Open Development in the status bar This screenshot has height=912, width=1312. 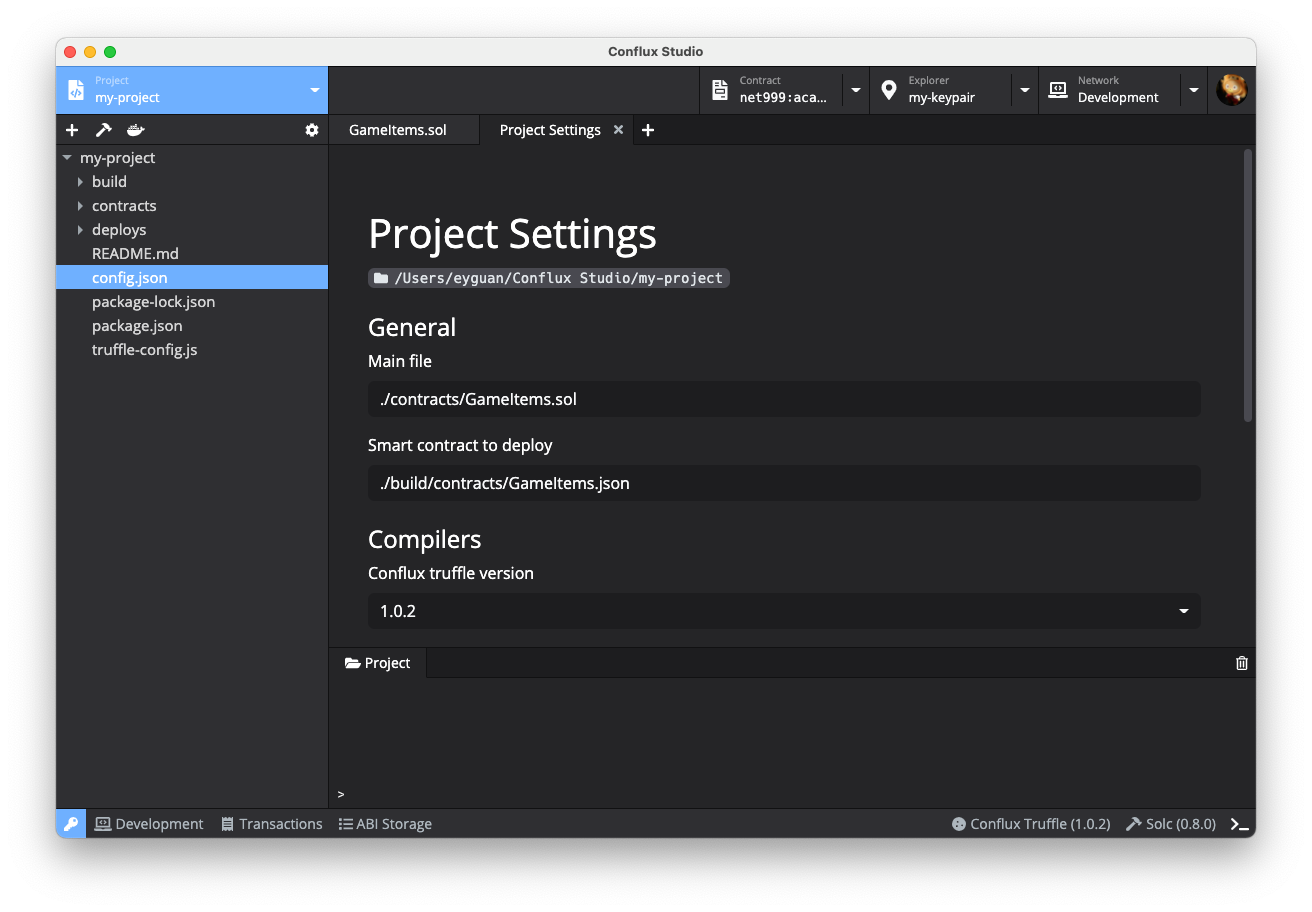coord(149,824)
